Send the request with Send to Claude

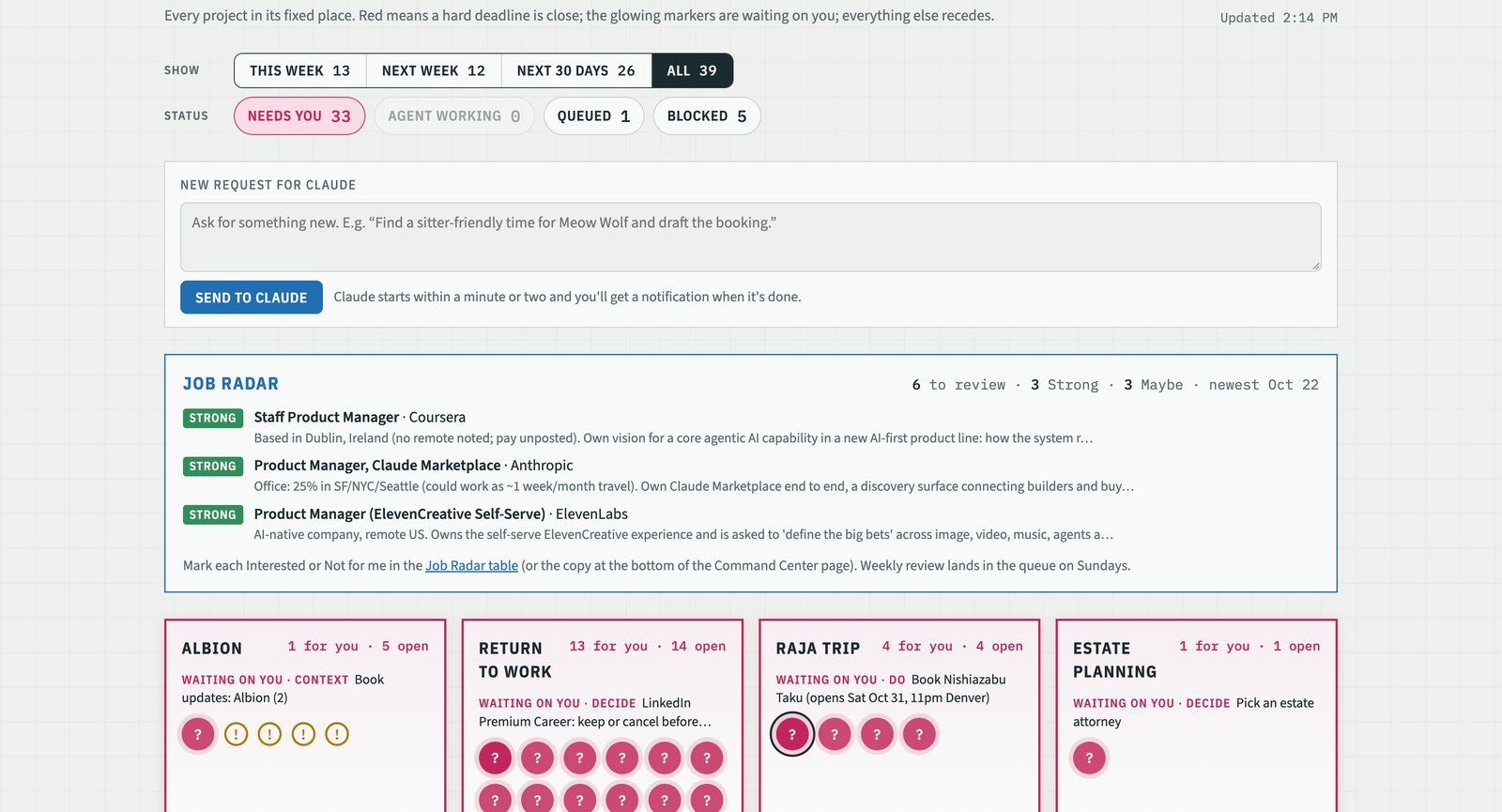tap(252, 298)
